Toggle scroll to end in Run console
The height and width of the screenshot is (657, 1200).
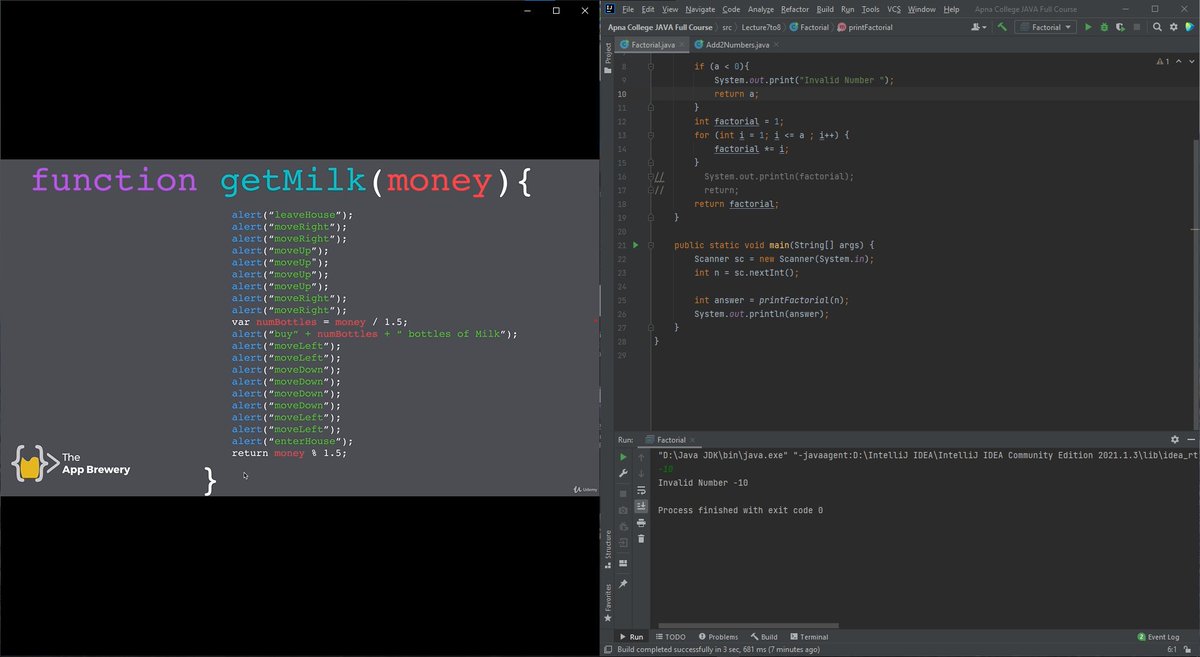[x=641, y=506]
